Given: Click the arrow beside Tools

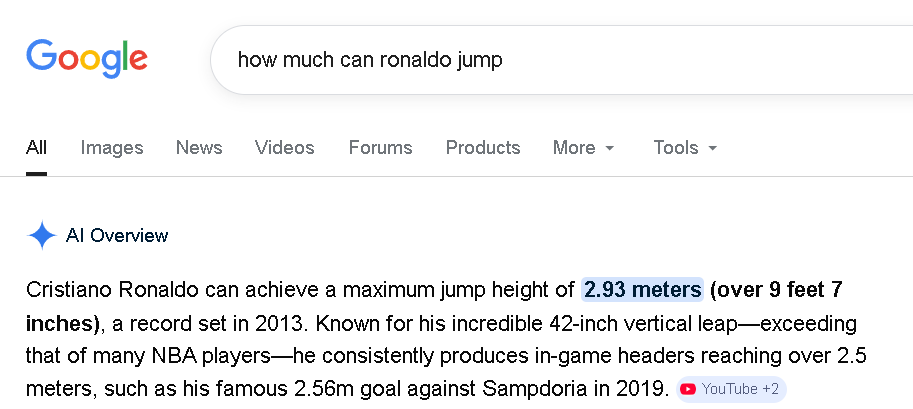Looking at the screenshot, I should pos(713,149).
